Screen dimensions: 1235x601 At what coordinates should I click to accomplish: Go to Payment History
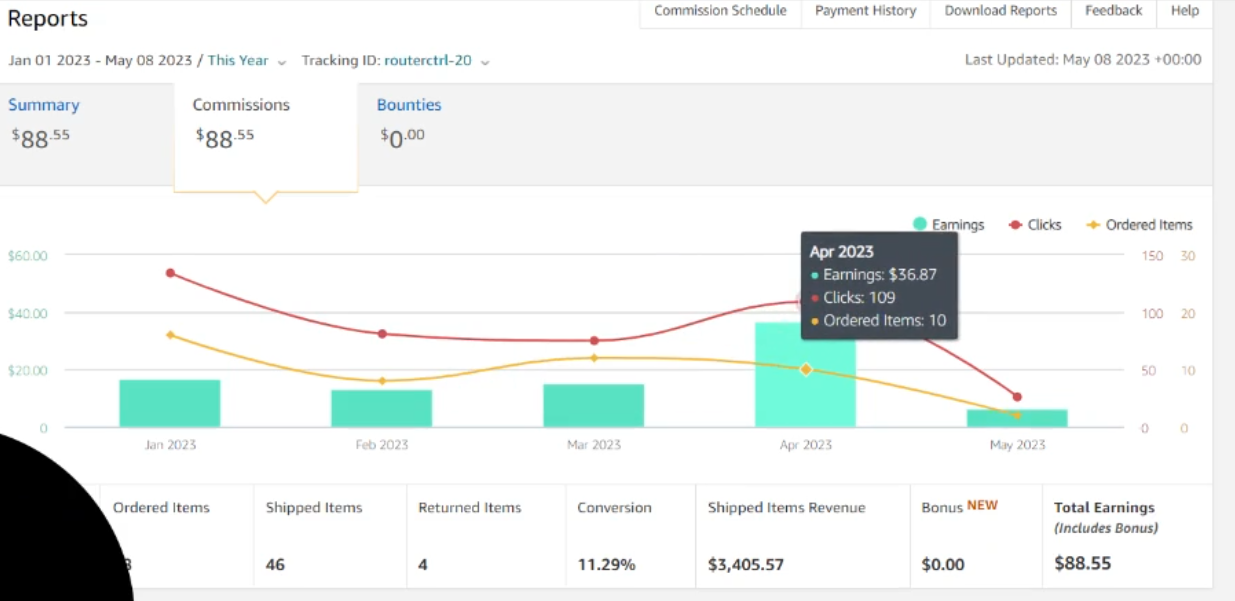pyautogui.click(x=865, y=11)
